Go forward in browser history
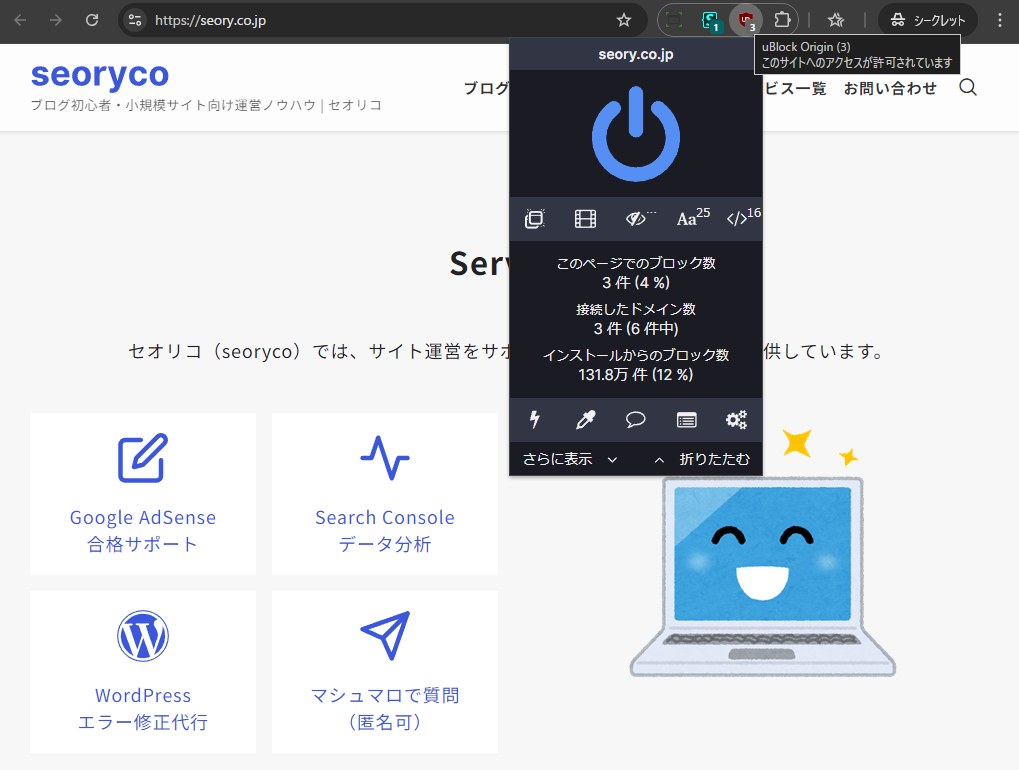Screen dimensions: 1019x770 [56, 20]
